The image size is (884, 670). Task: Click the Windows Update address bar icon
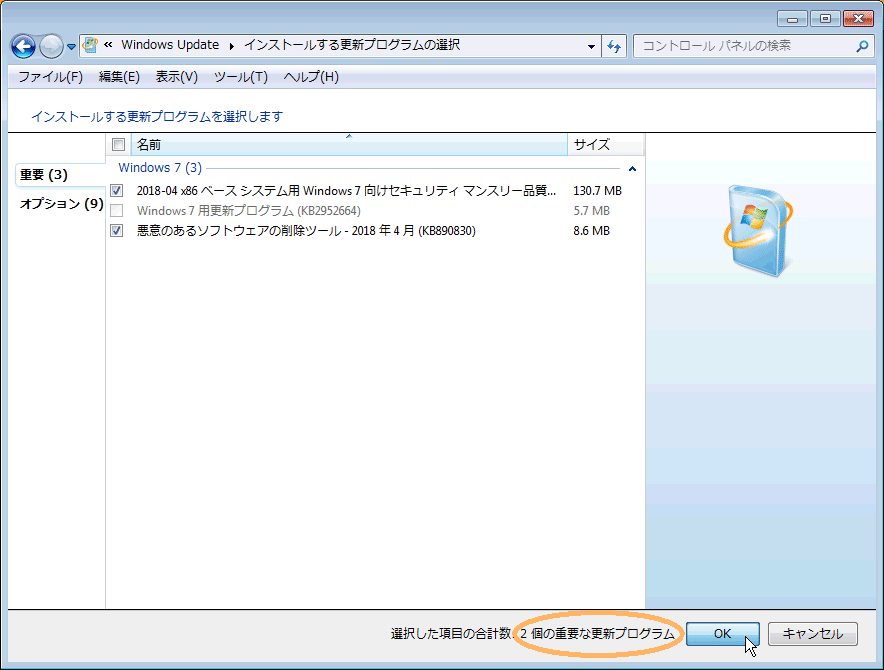coord(90,45)
